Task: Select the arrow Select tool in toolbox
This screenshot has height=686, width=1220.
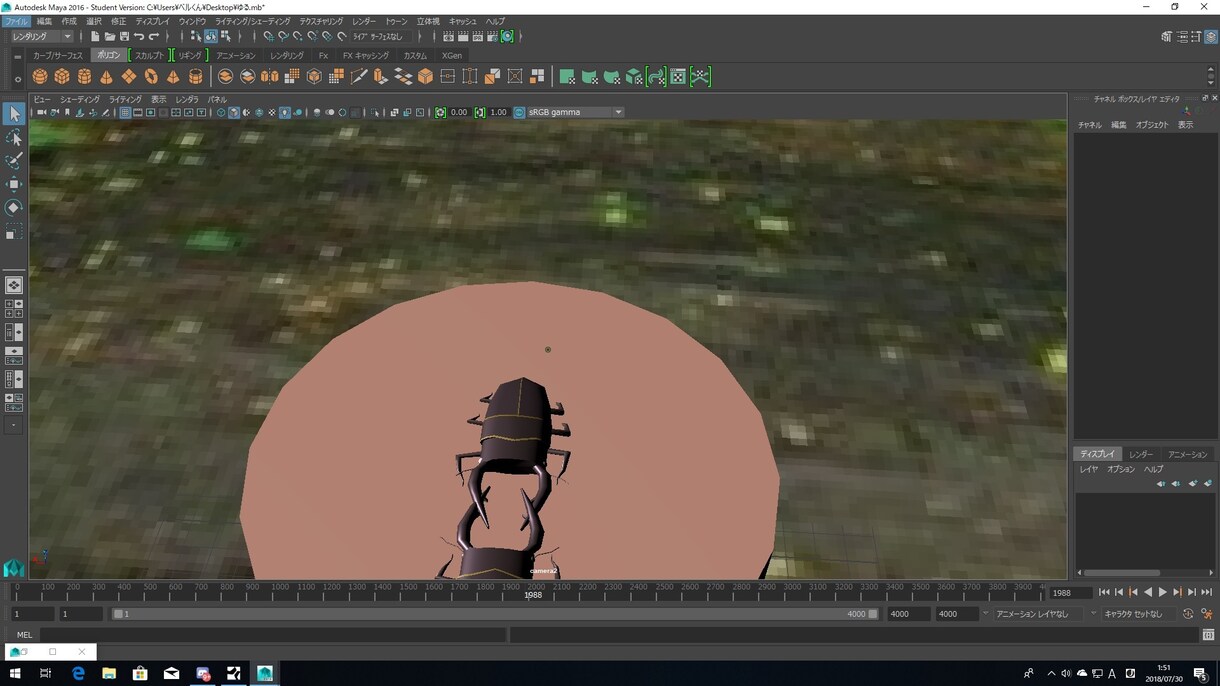Action: click(x=14, y=114)
